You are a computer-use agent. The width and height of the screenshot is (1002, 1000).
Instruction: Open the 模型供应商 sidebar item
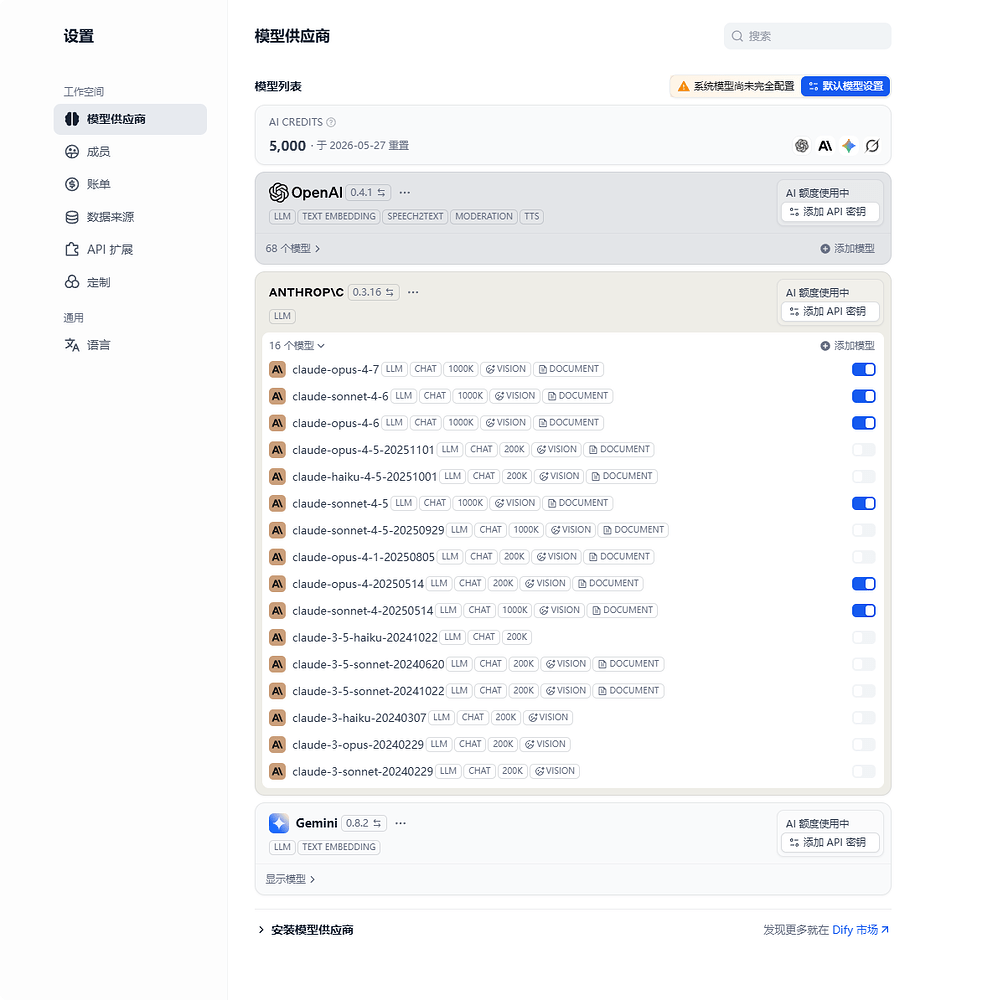(130, 119)
